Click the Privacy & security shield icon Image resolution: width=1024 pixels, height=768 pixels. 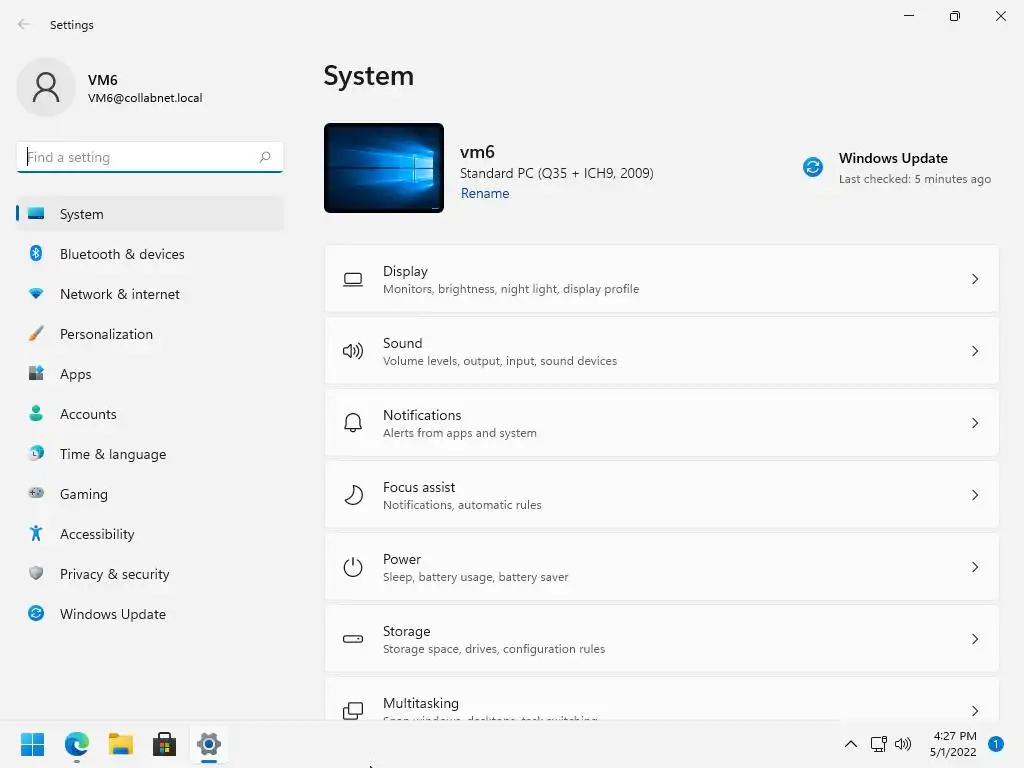(x=36, y=573)
